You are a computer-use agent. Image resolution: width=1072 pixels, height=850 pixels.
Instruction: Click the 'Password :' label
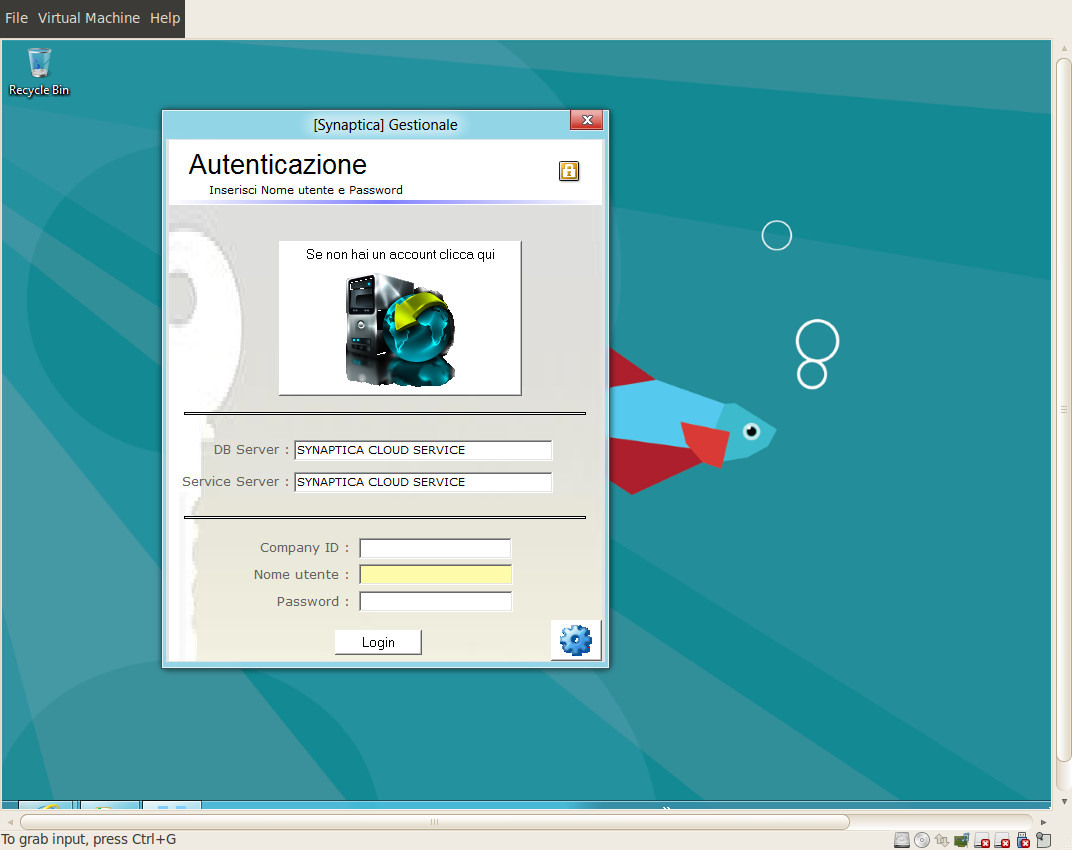(313, 601)
